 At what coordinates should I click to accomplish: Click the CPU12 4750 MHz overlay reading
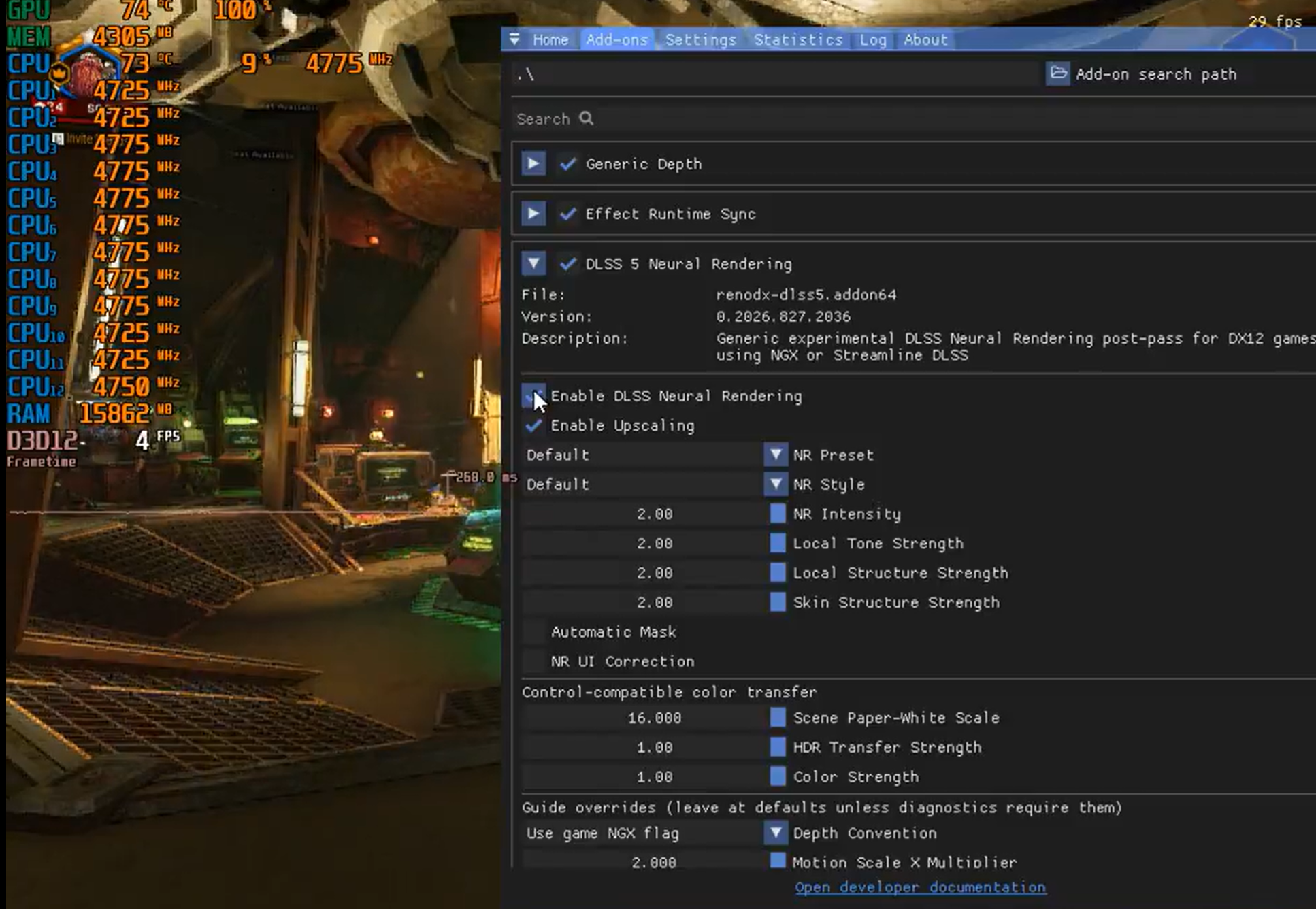click(x=93, y=386)
